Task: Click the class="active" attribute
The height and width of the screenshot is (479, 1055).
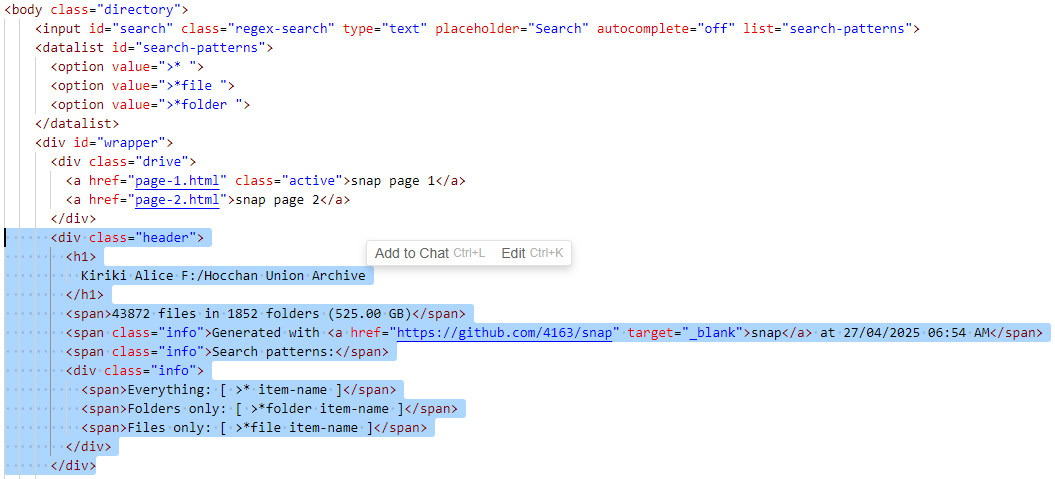Action: point(289,181)
